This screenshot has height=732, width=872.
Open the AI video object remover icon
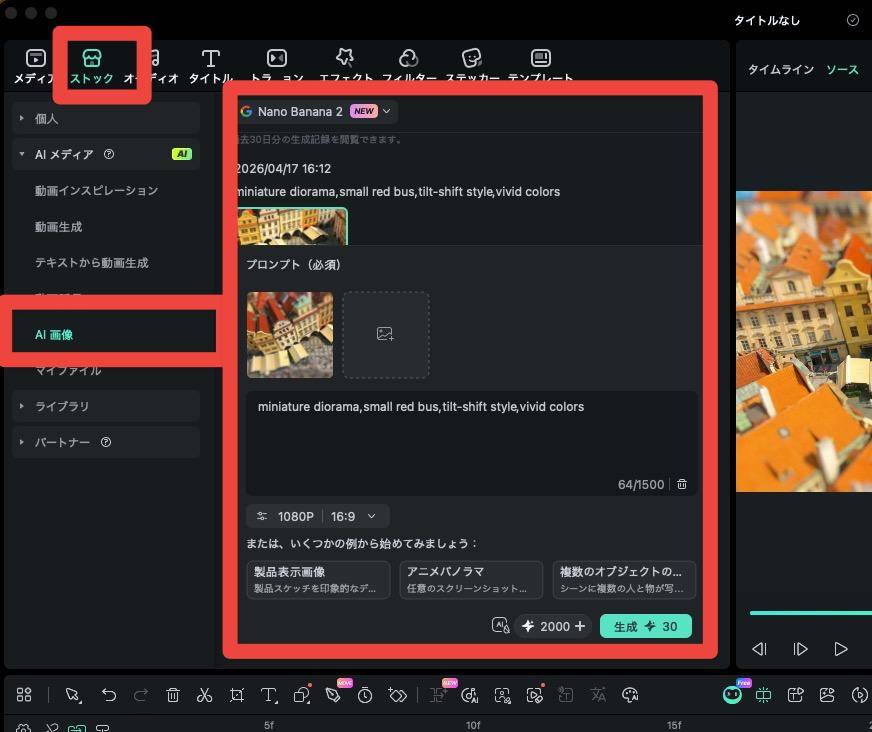tap(534, 695)
